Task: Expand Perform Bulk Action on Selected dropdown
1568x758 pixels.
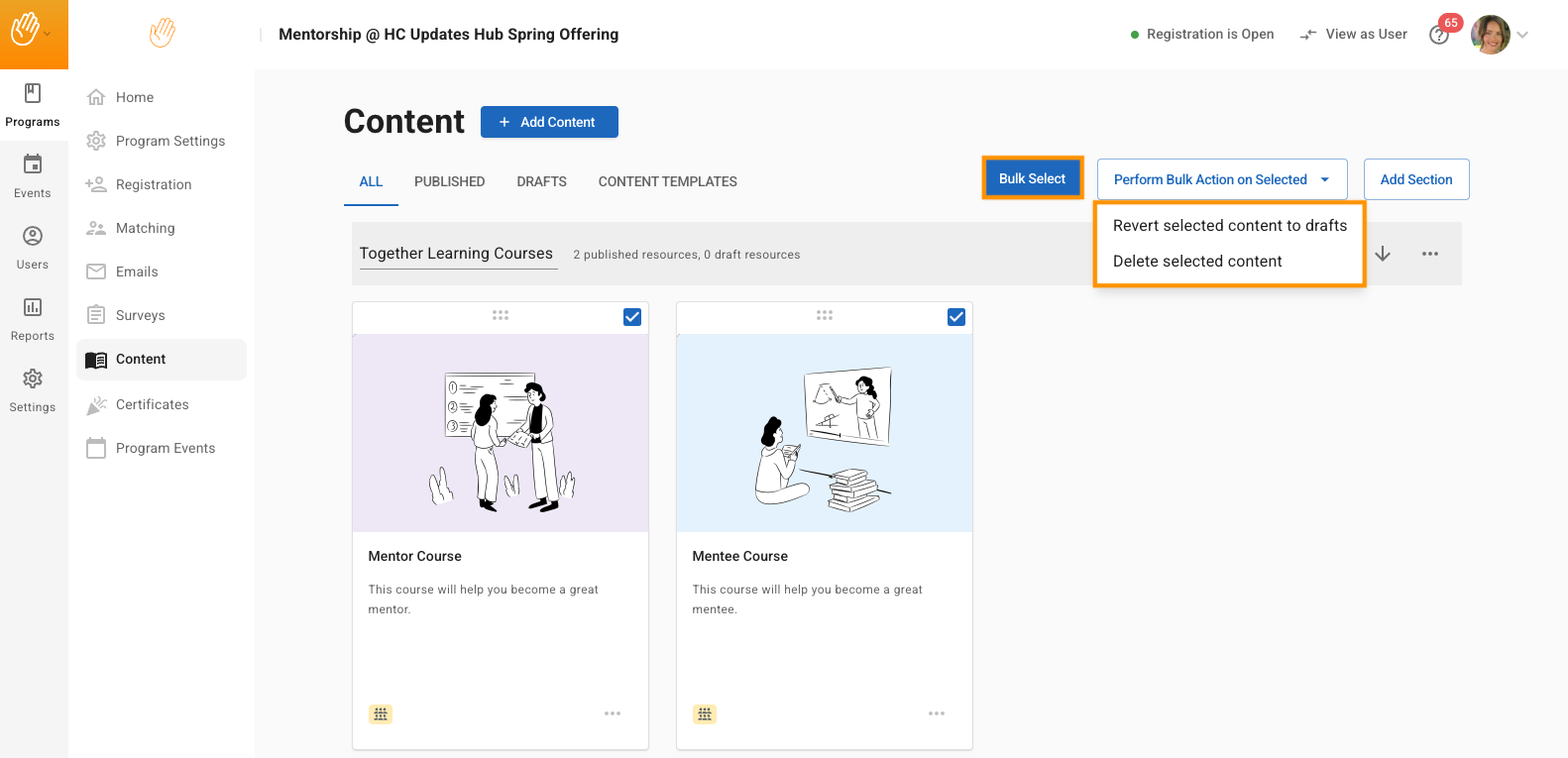Action: [1221, 179]
